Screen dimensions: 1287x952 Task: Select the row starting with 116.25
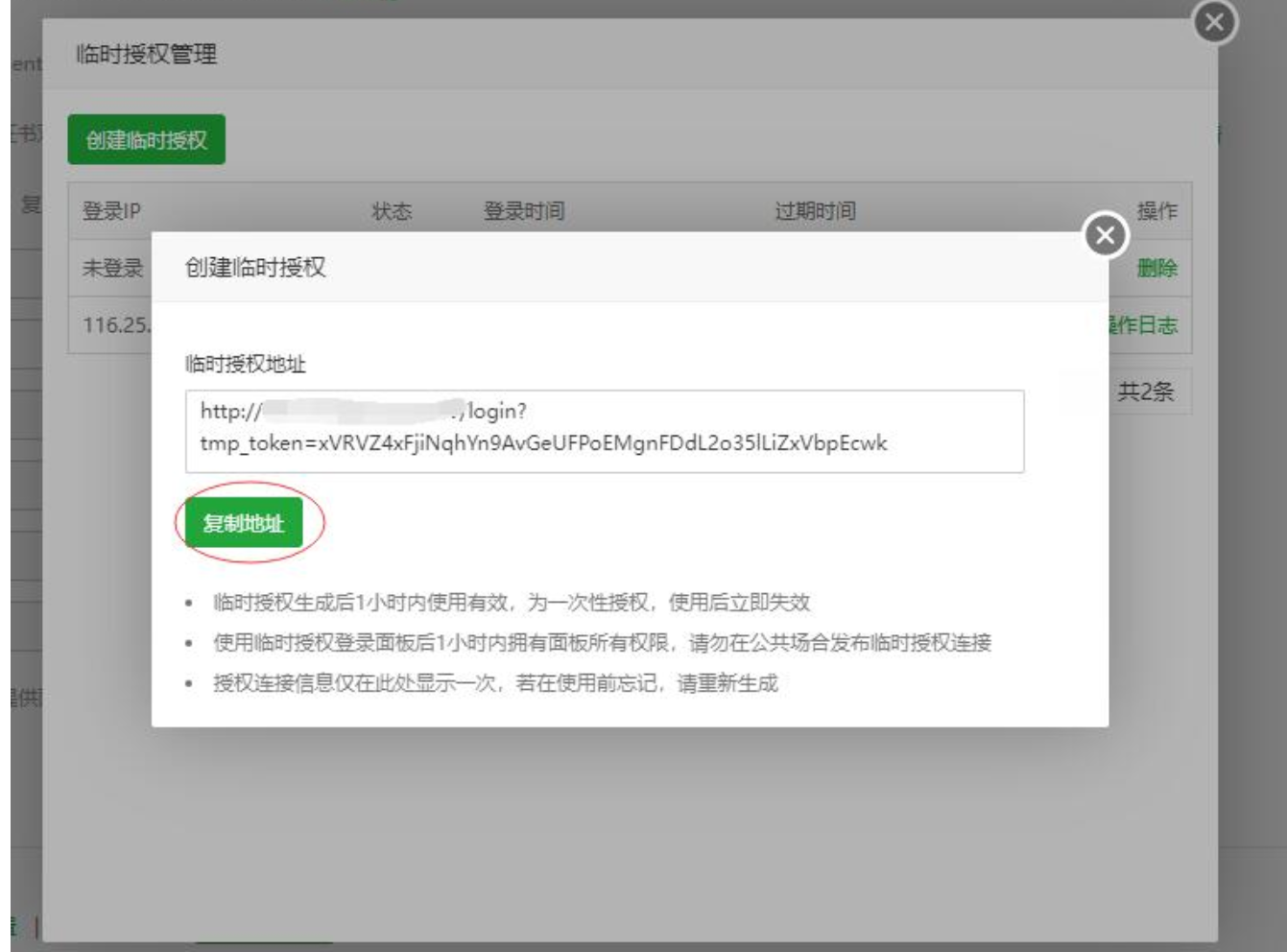115,325
